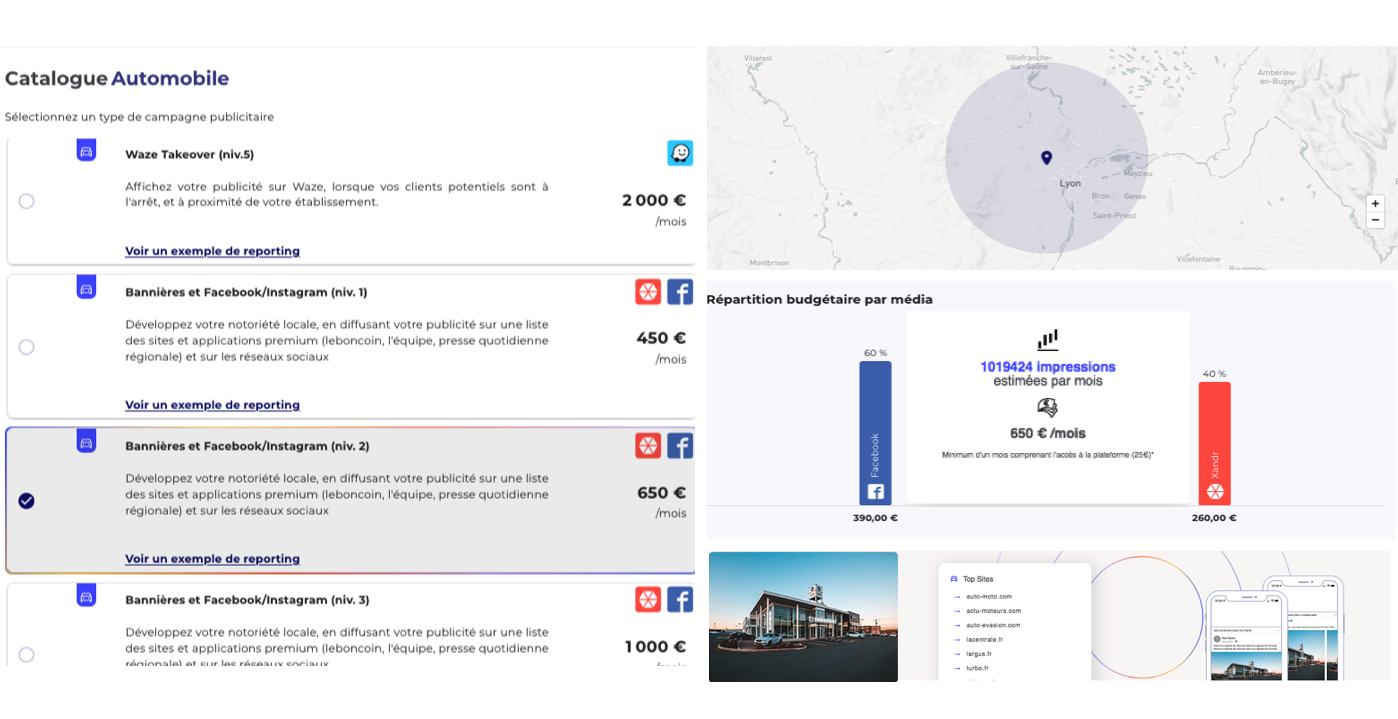Click the 'Catalogue Automobile' heading
This screenshot has width=1398, height=719.
click(117, 78)
